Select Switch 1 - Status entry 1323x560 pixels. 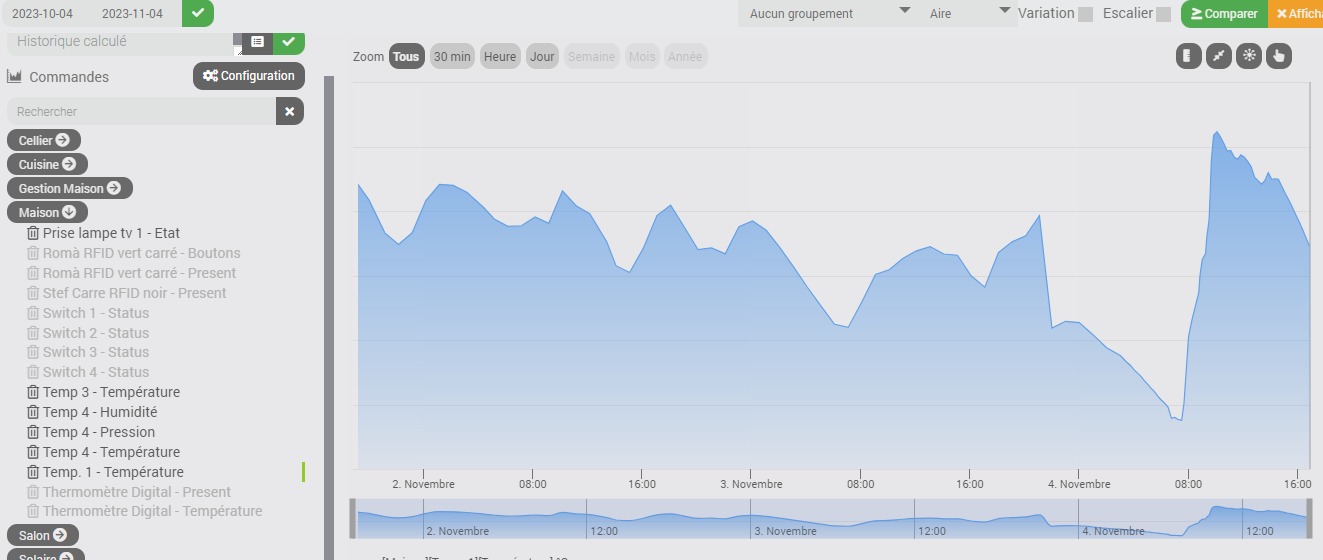[x=96, y=313]
